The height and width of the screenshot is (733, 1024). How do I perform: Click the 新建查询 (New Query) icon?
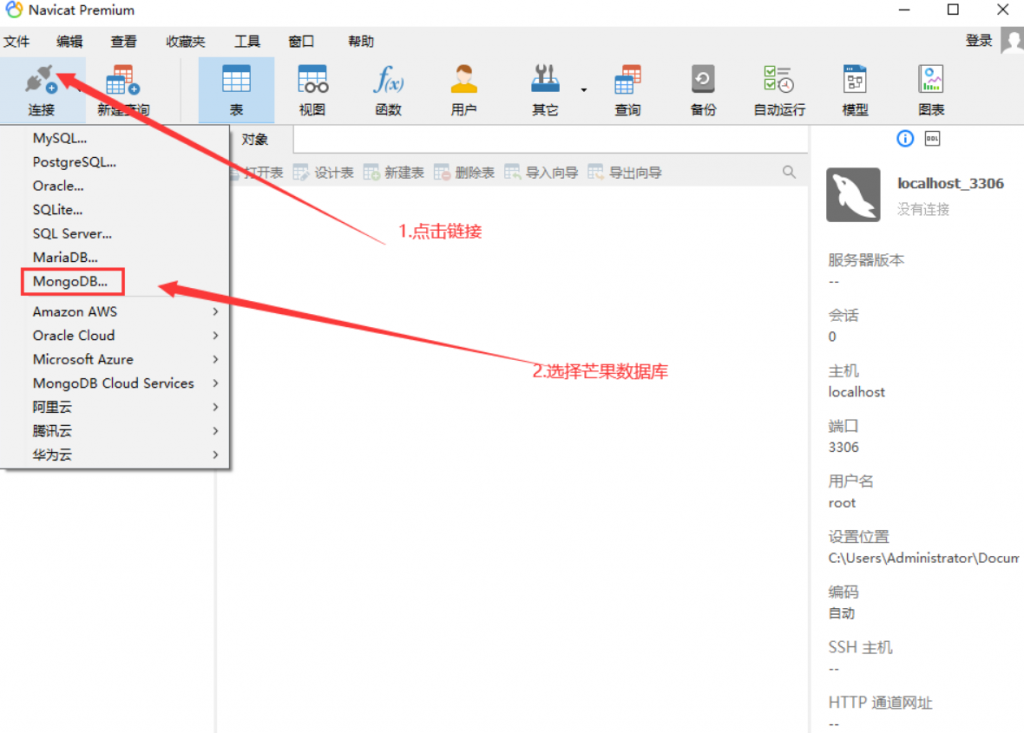pos(120,89)
